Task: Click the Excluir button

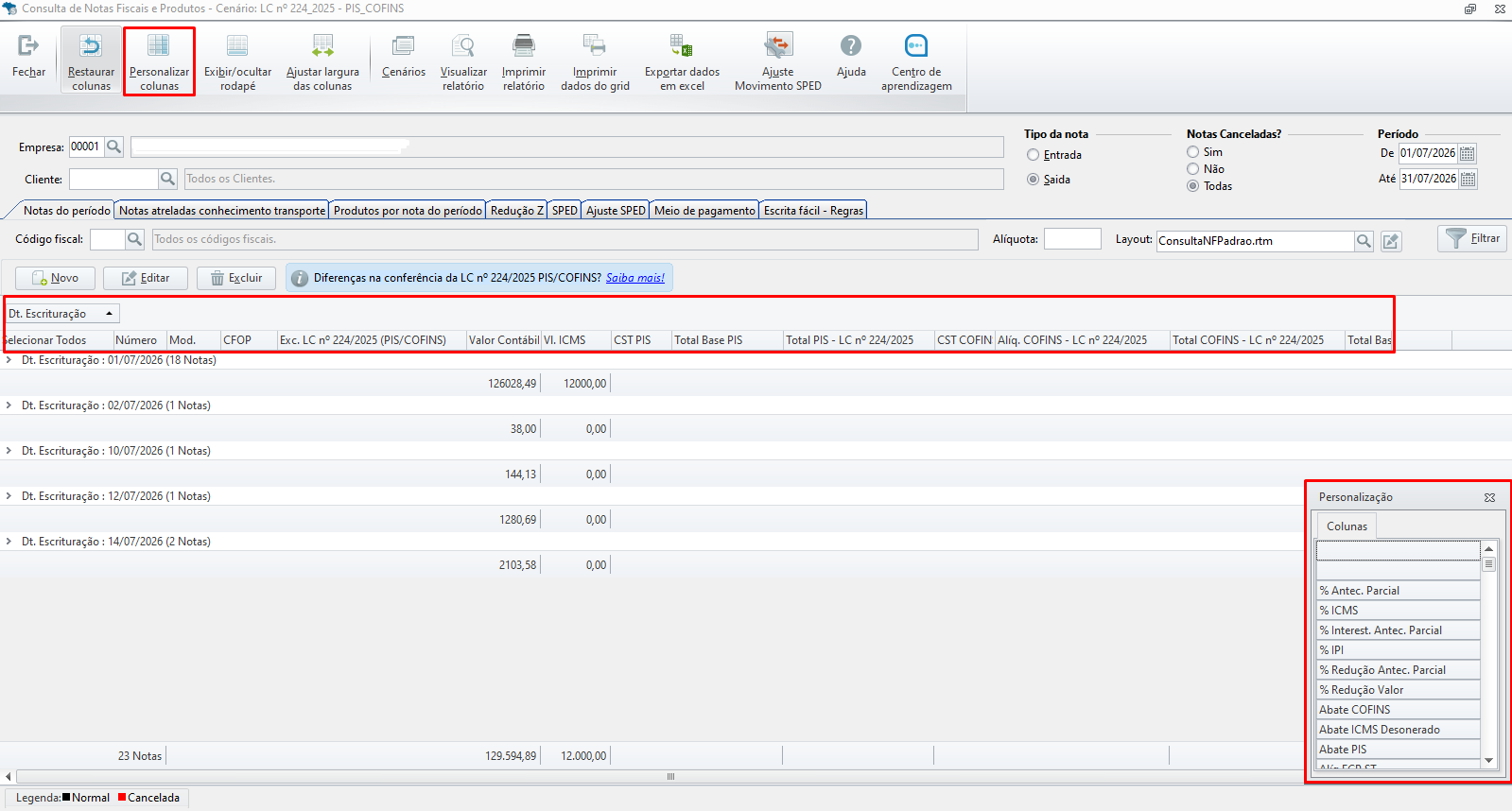Action: (236, 278)
